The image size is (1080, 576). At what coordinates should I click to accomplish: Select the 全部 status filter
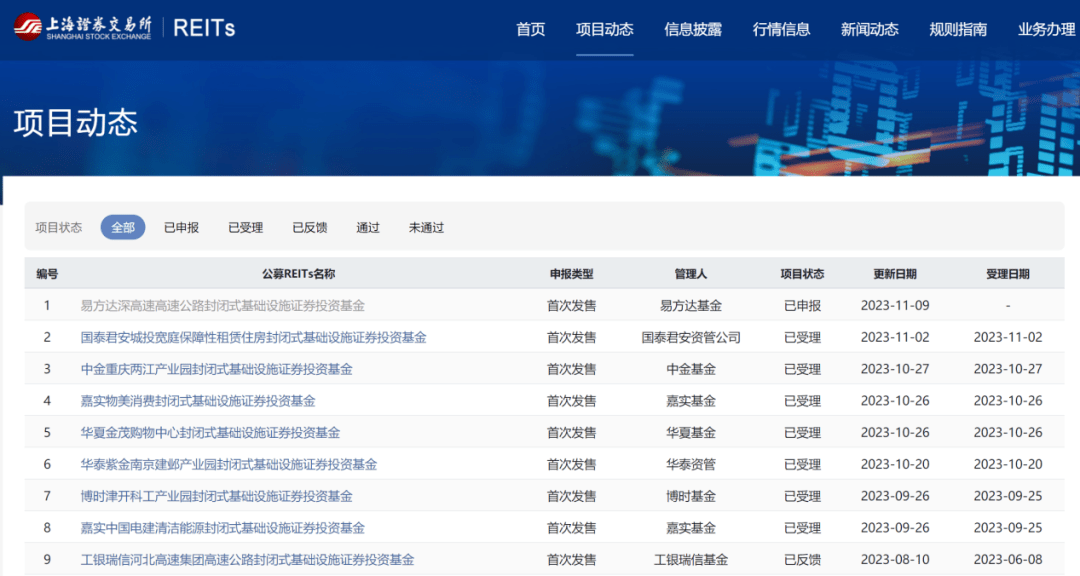[123, 227]
